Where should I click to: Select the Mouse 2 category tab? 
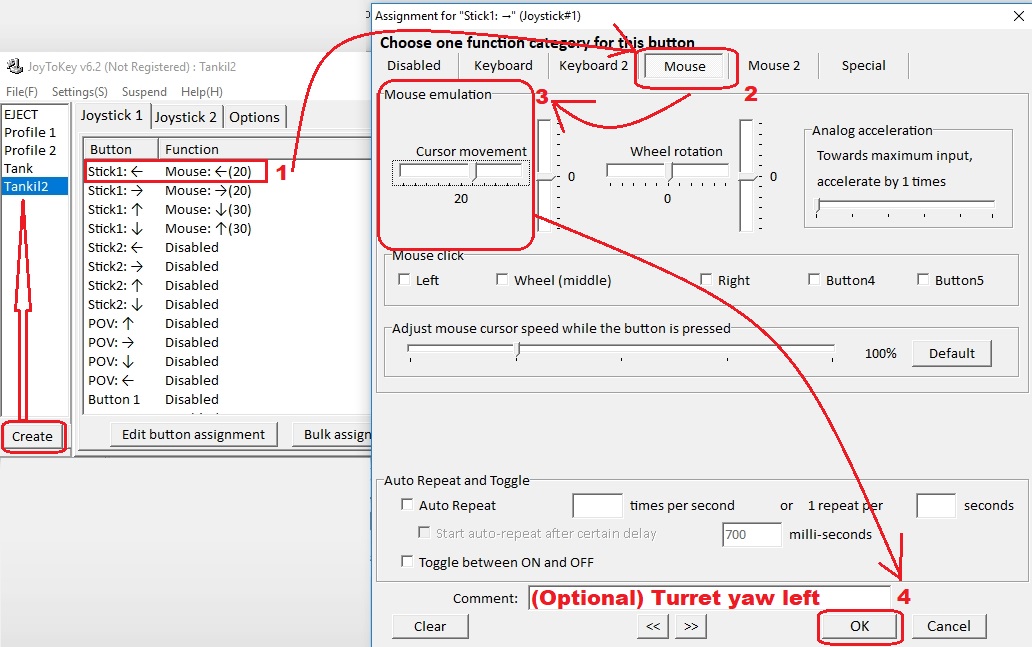pyautogui.click(x=774, y=65)
